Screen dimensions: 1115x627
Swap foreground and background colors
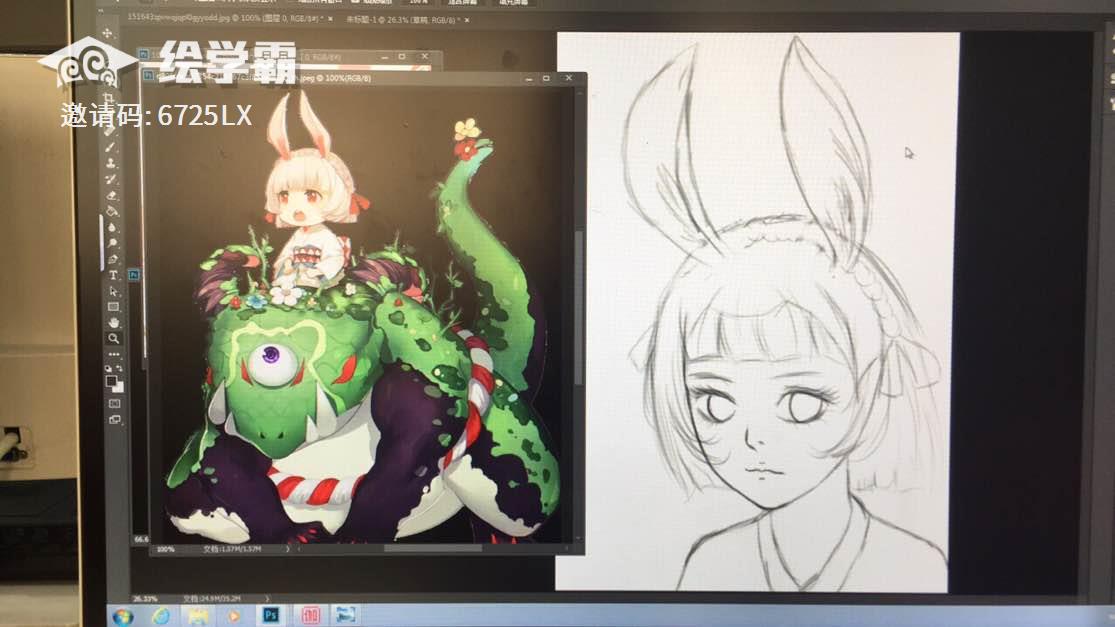click(x=119, y=368)
